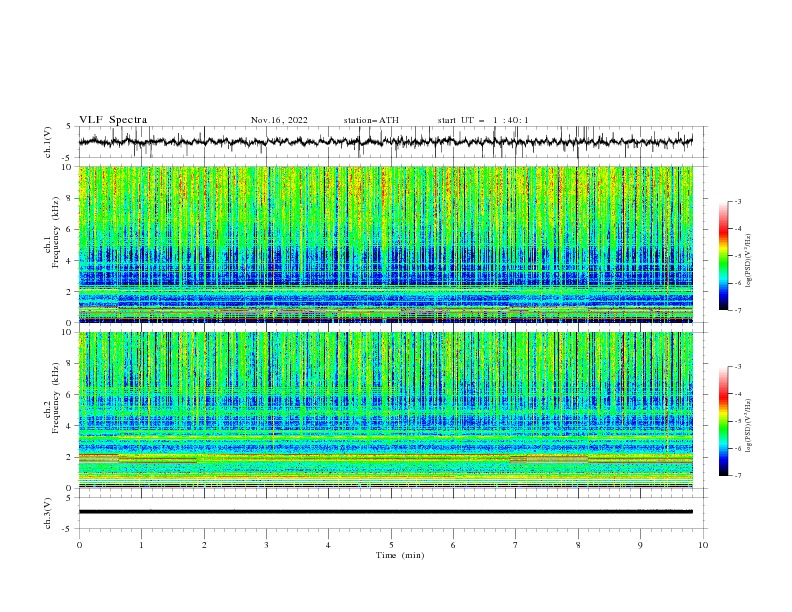Click time axis tick label "5"
The height and width of the screenshot is (612, 792).
391,545
